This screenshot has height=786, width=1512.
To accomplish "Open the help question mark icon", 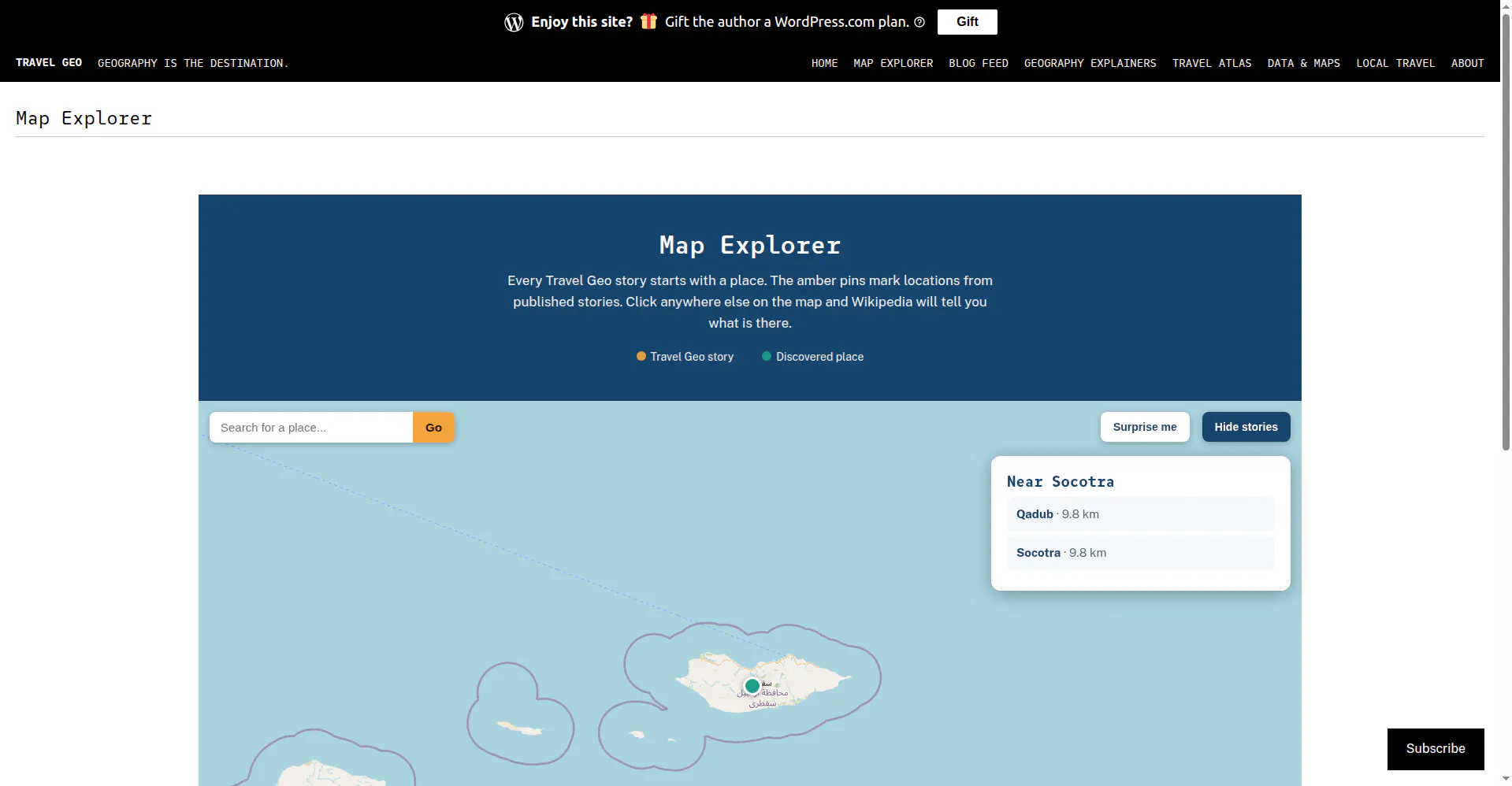I will coord(919,22).
